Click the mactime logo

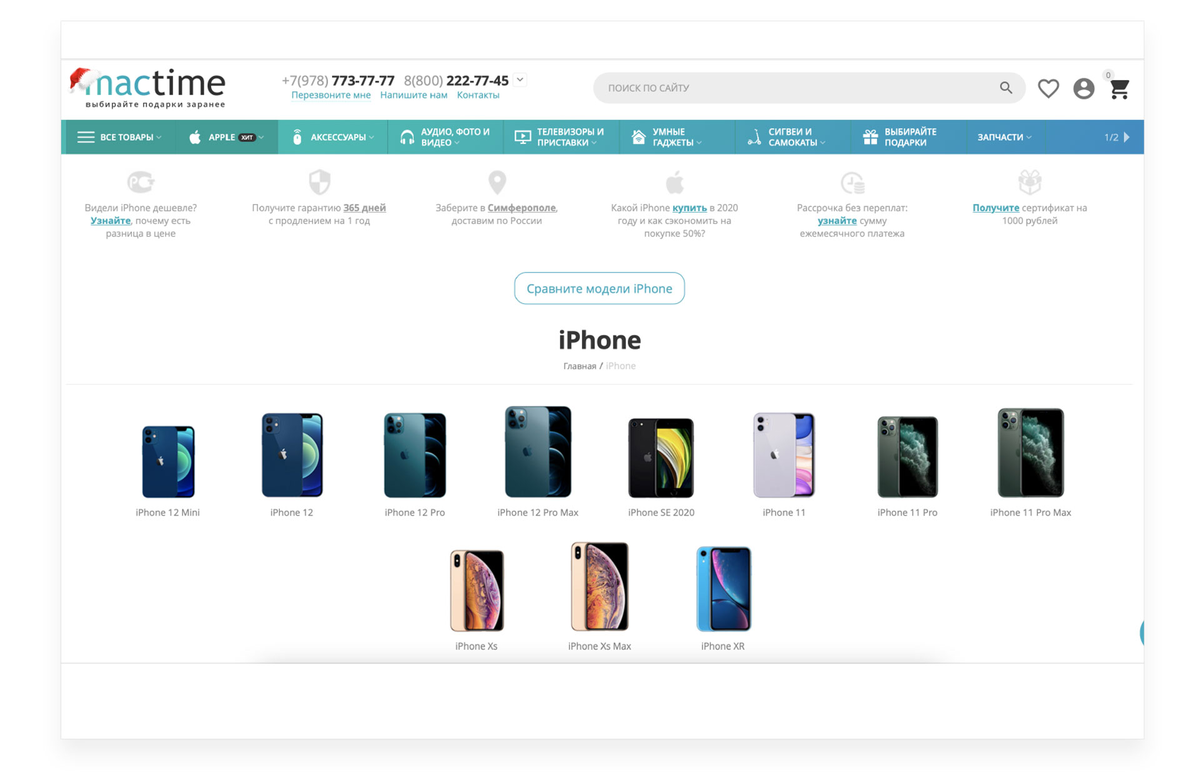pos(148,88)
